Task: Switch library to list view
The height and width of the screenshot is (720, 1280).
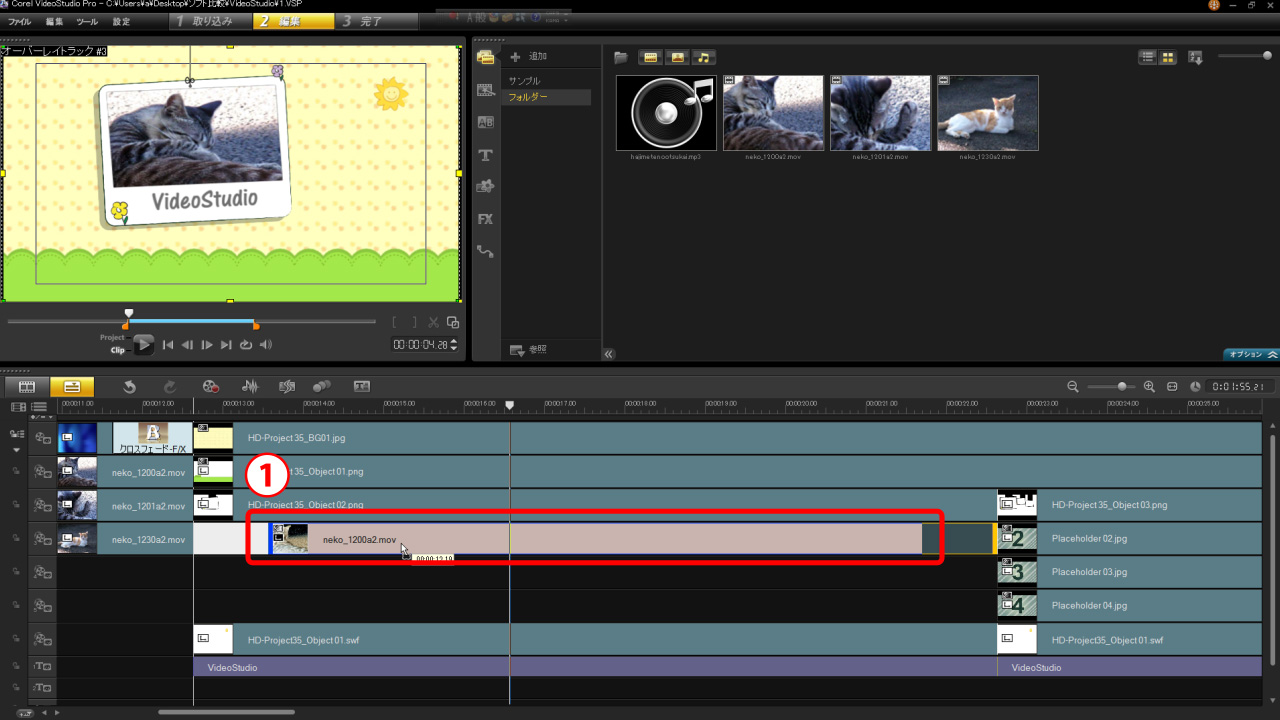Action: (1148, 57)
